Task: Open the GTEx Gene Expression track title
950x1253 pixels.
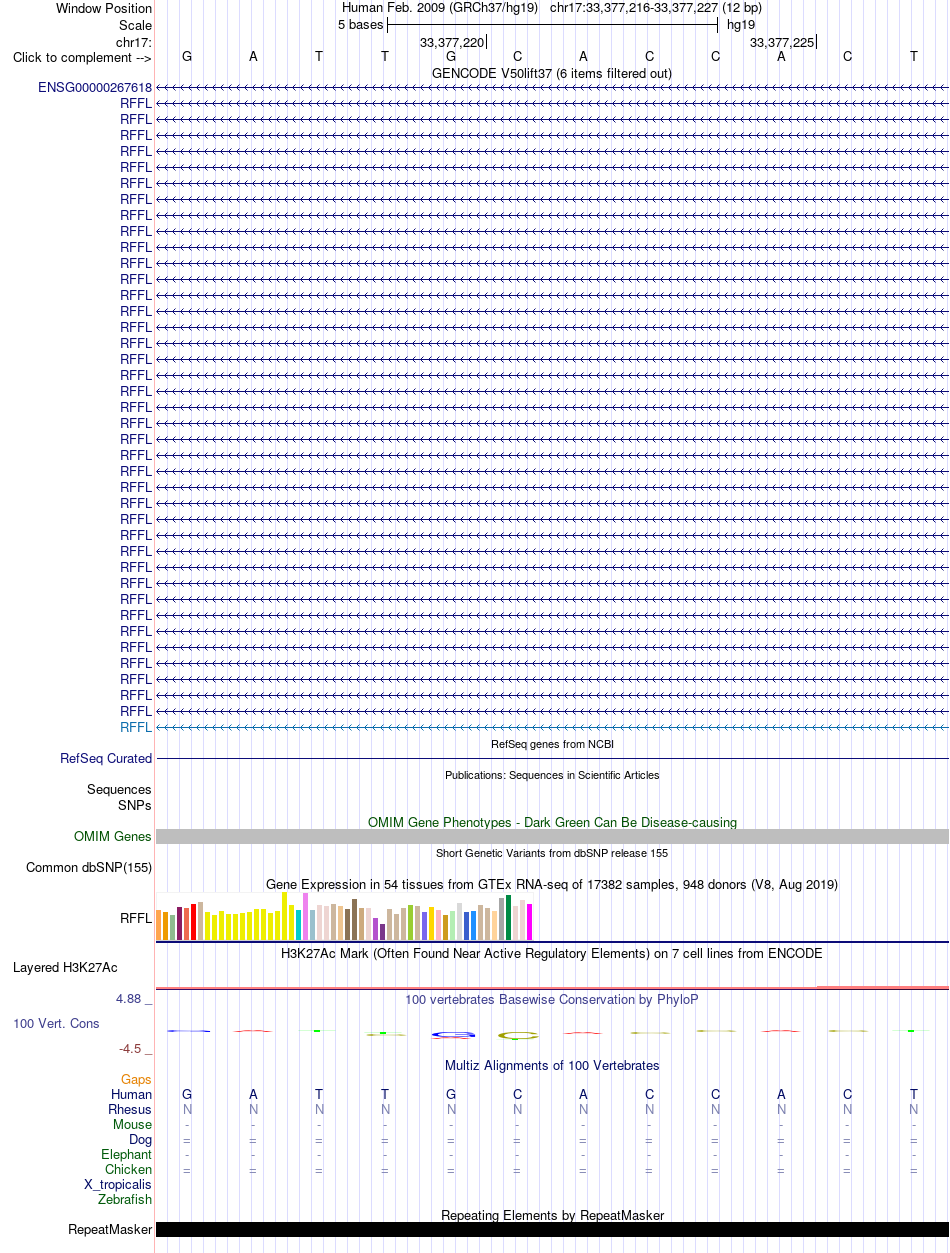Action: click(x=552, y=884)
